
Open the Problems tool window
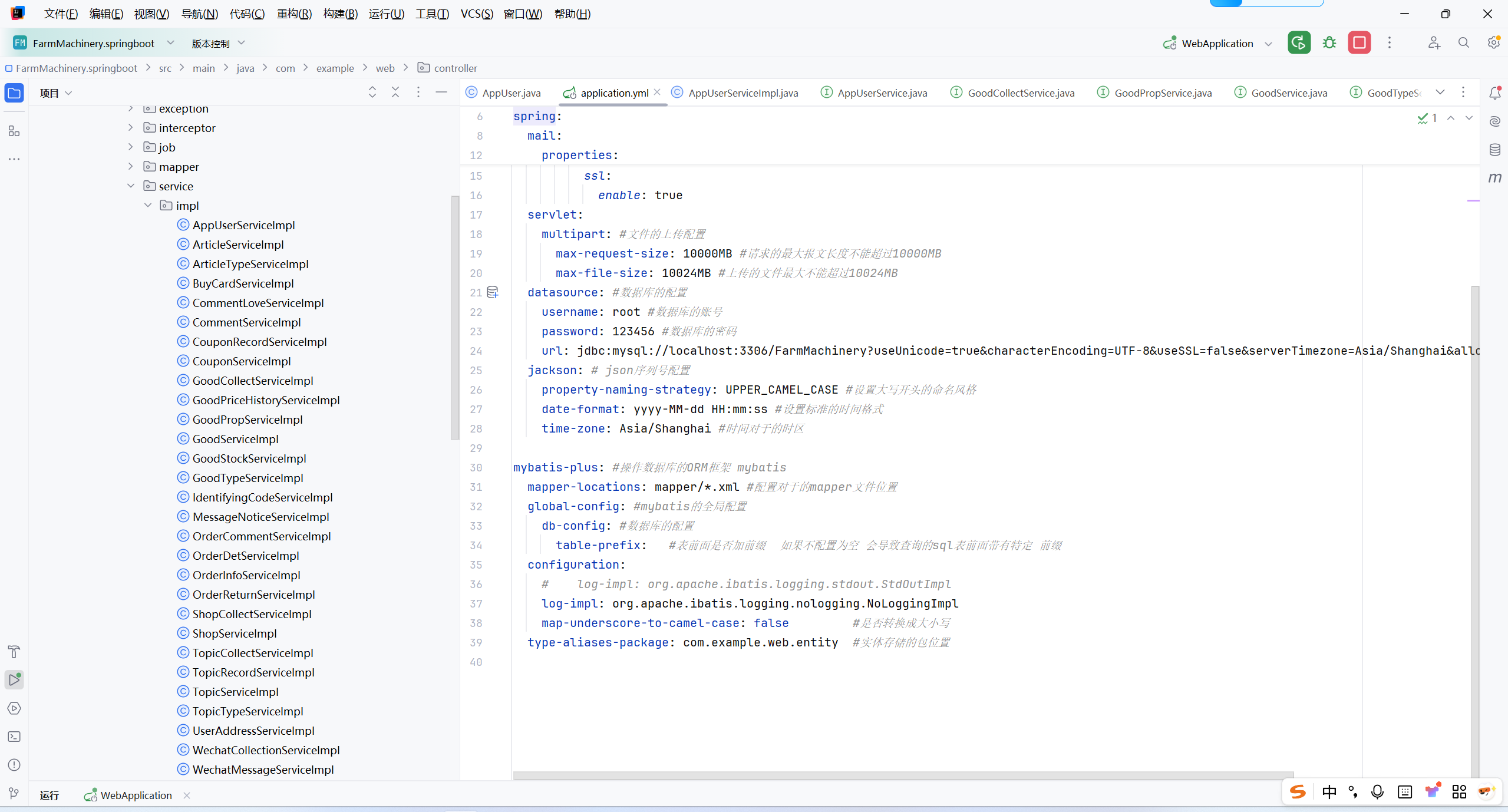click(14, 765)
